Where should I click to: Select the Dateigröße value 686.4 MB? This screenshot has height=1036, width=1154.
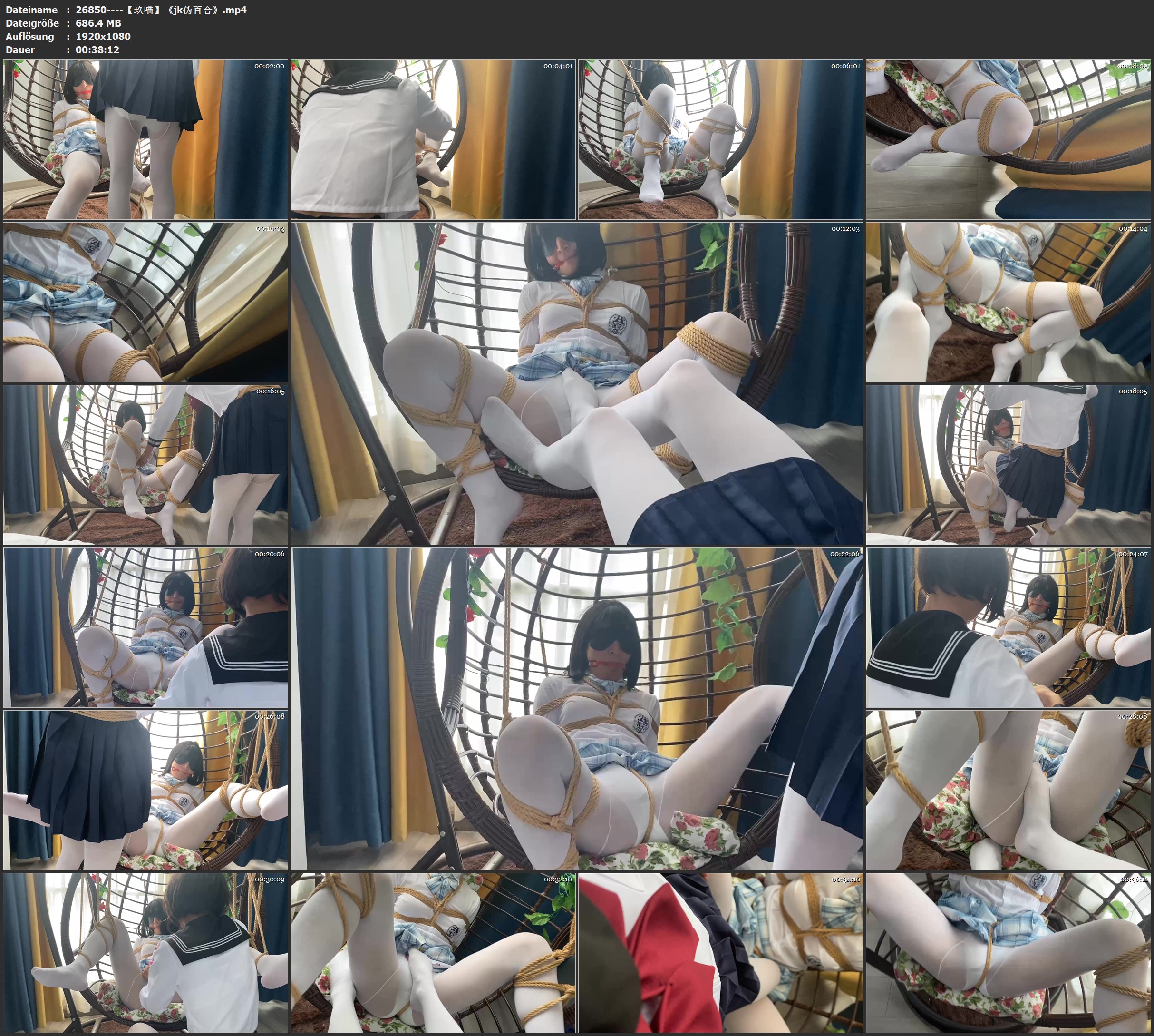click(98, 23)
